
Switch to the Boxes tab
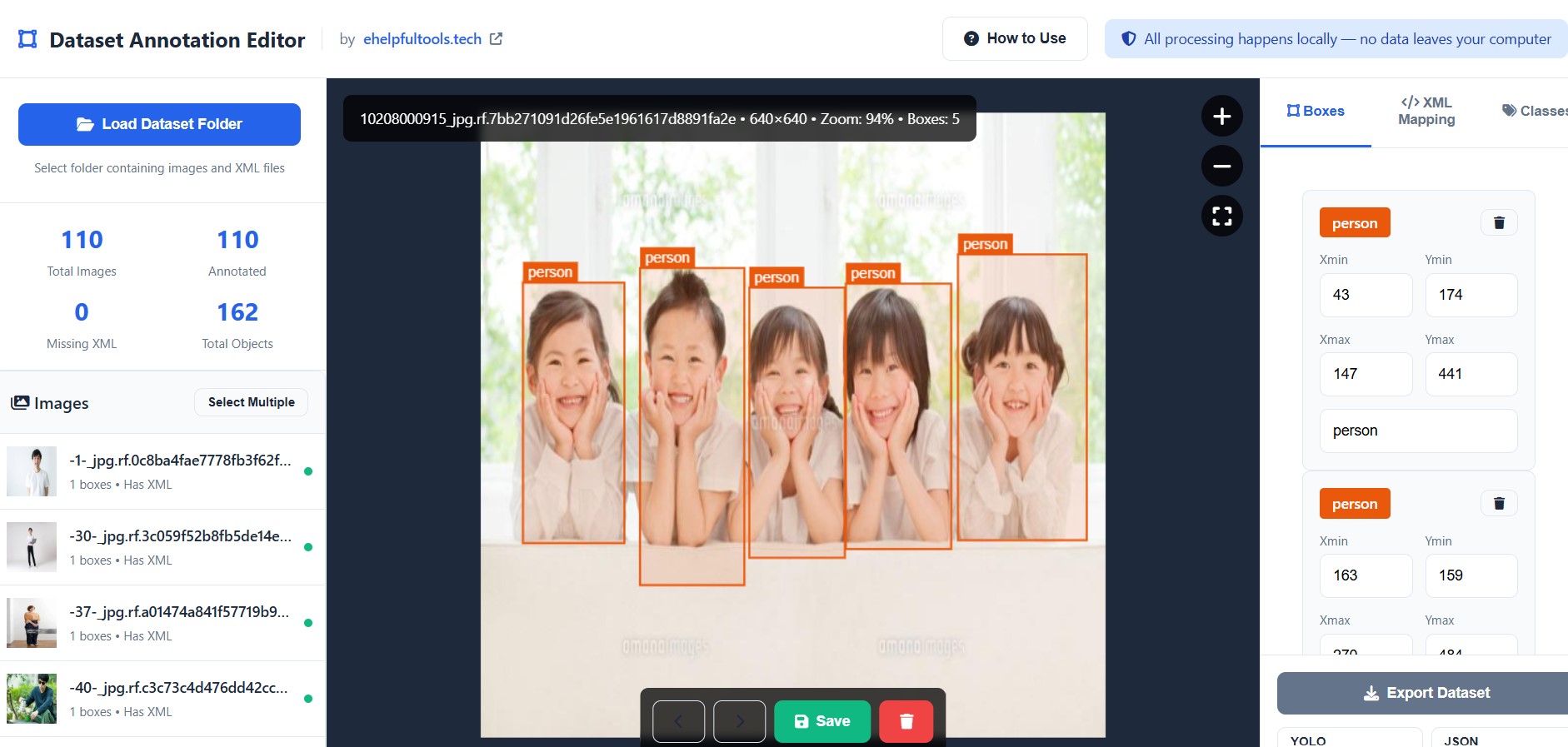(x=1316, y=111)
